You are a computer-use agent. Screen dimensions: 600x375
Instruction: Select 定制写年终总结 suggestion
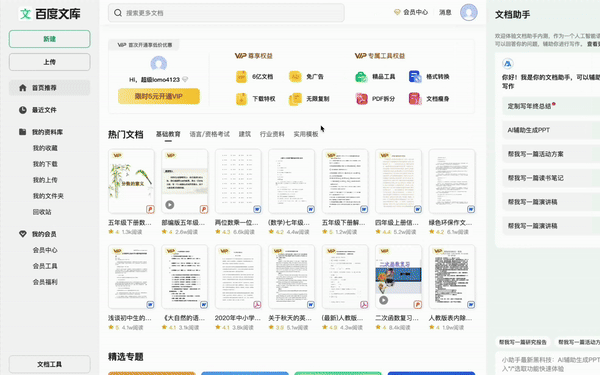[551, 106]
